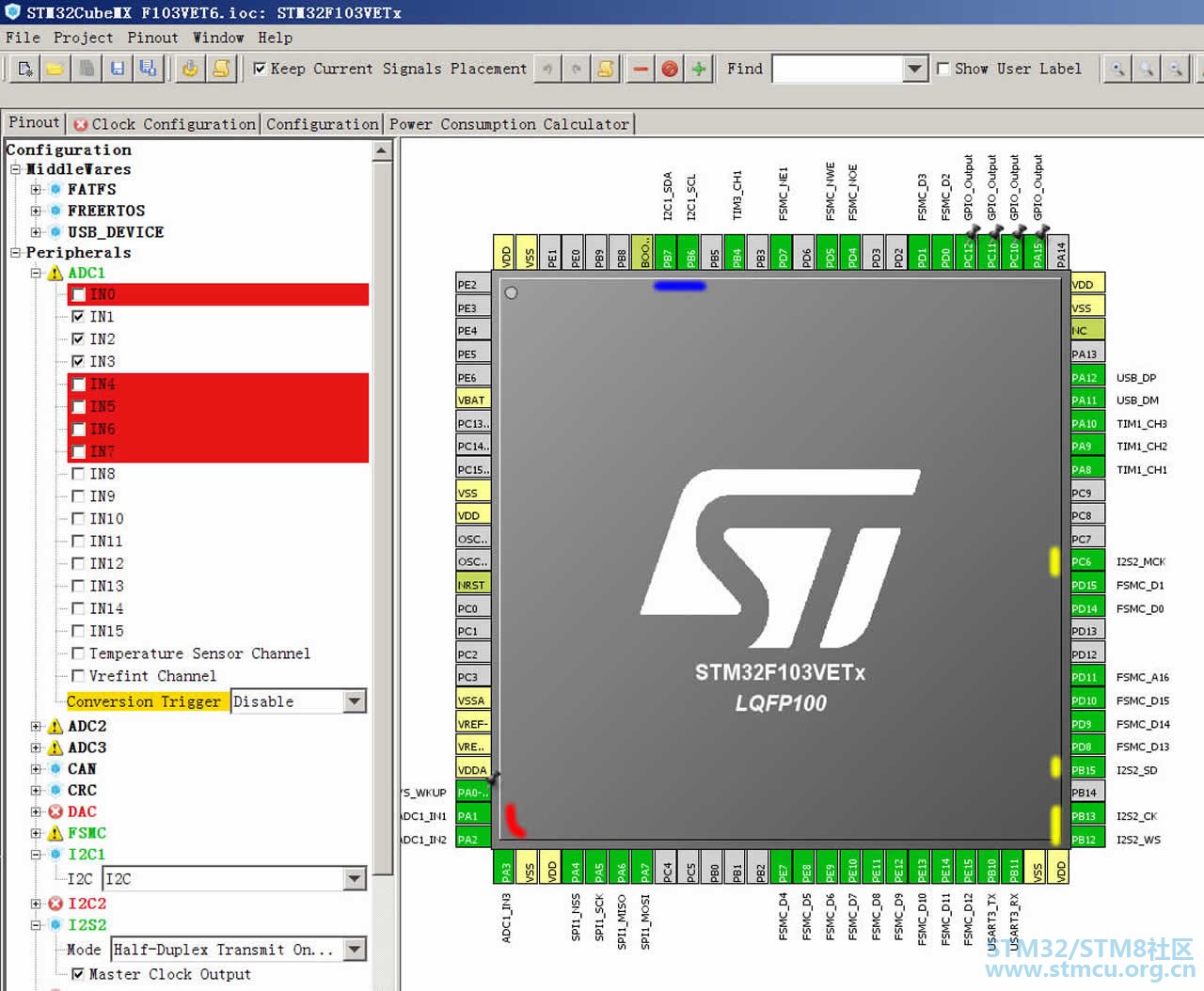Open the File menu
This screenshot has width=1204, height=991.
tap(23, 38)
